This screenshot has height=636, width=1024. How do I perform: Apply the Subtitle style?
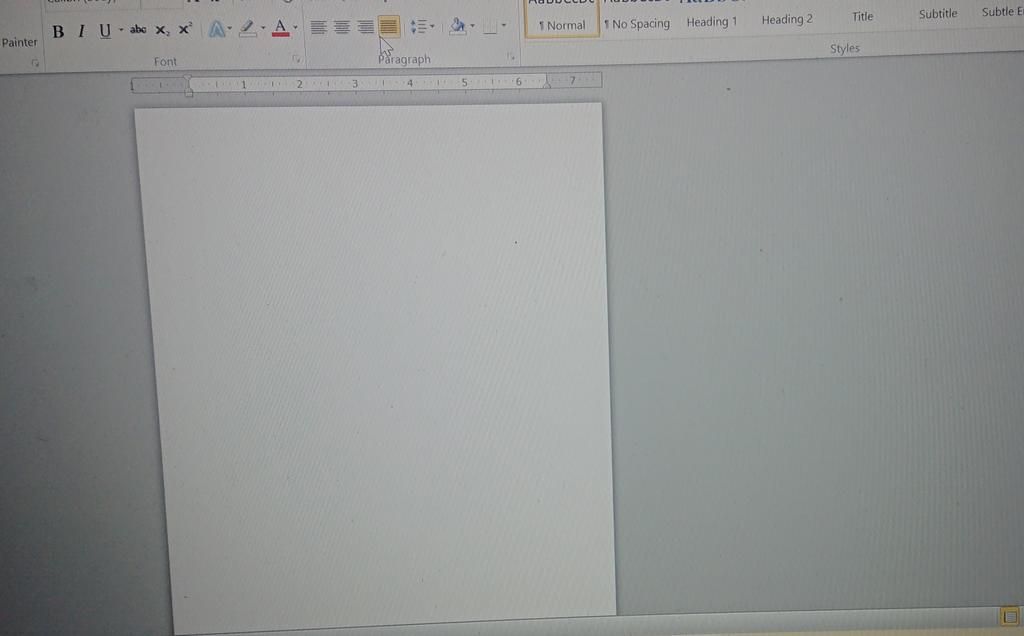[938, 14]
